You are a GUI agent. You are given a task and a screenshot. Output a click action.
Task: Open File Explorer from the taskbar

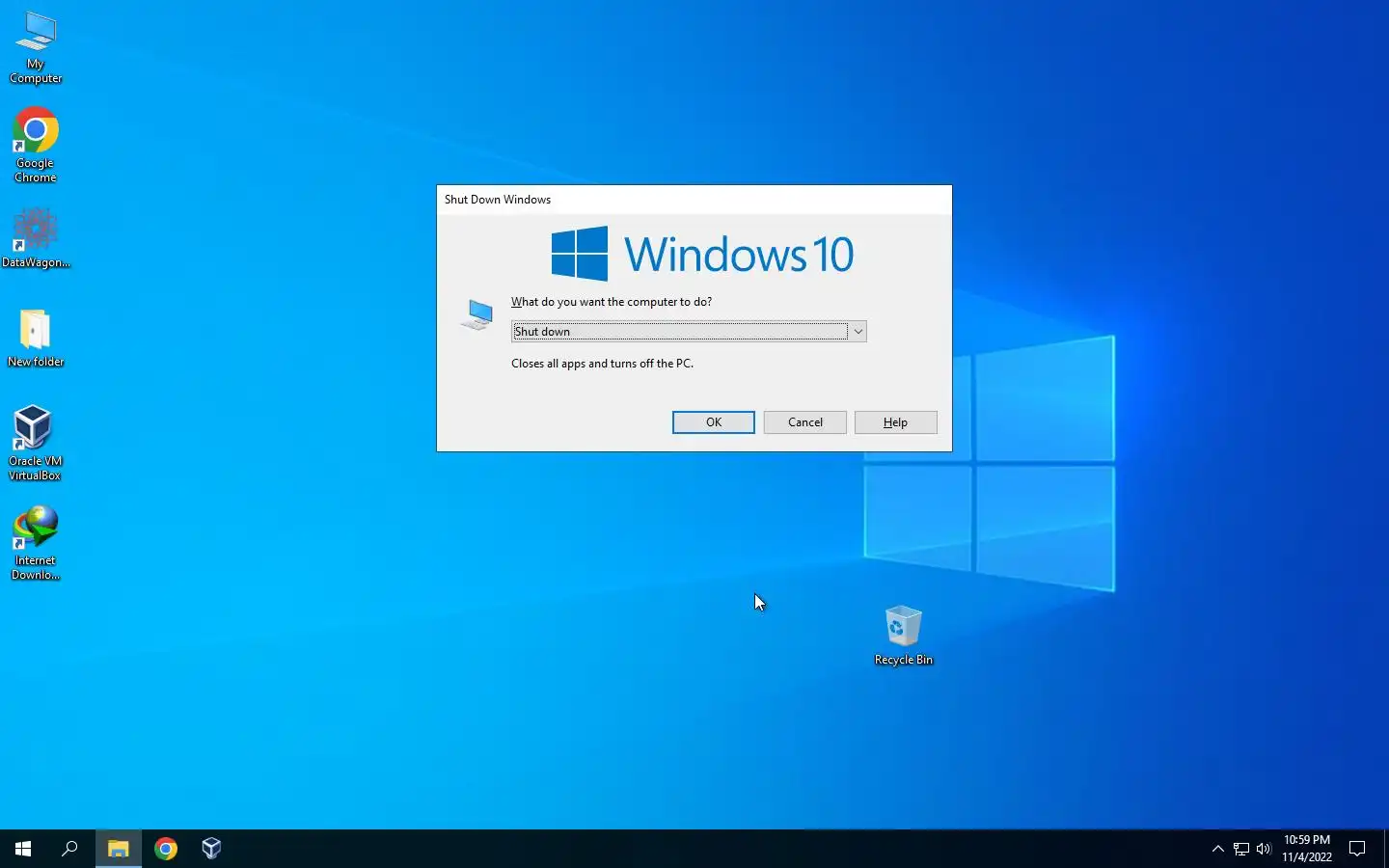tap(118, 849)
